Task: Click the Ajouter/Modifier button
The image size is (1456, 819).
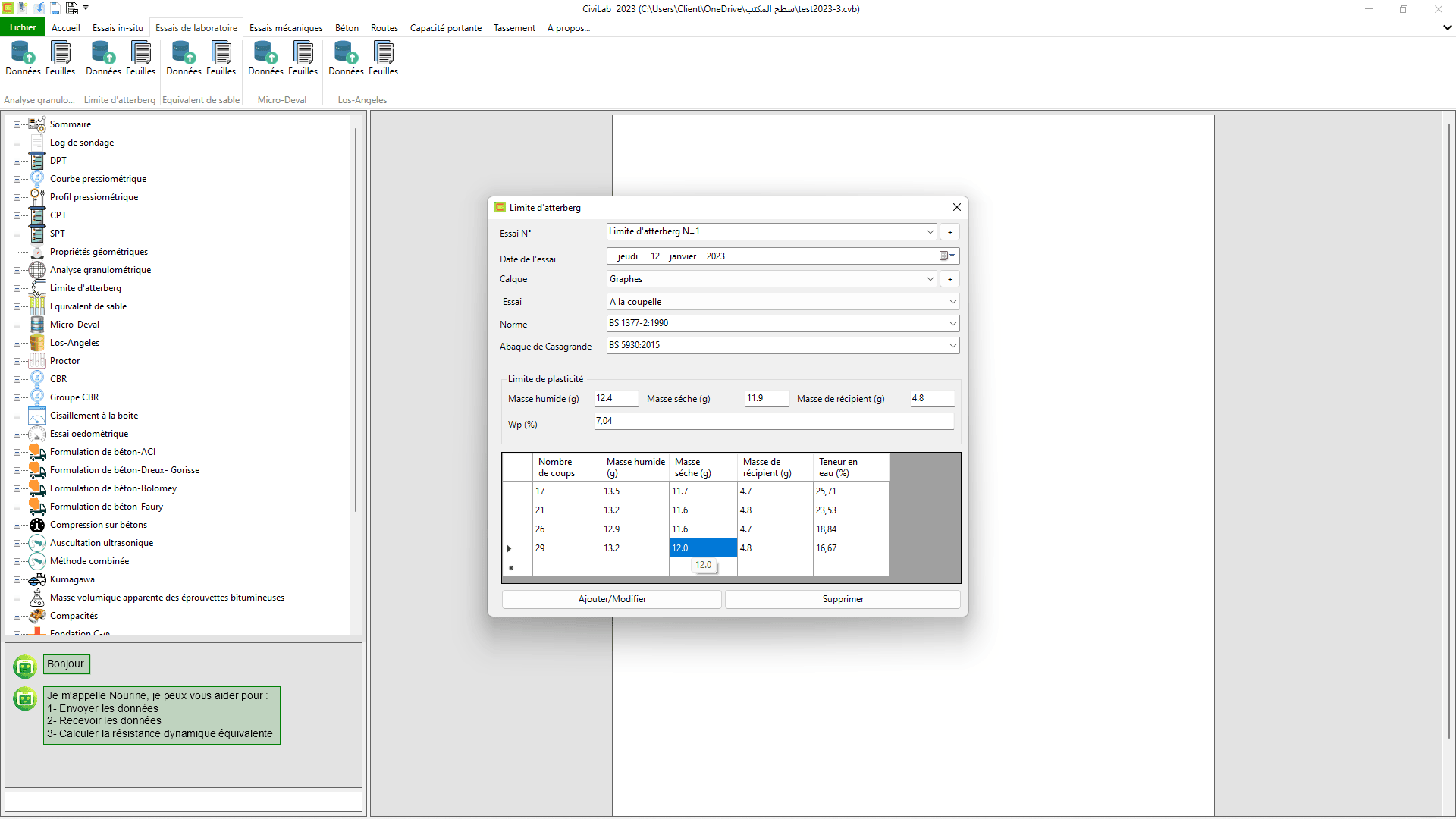Action: point(612,599)
